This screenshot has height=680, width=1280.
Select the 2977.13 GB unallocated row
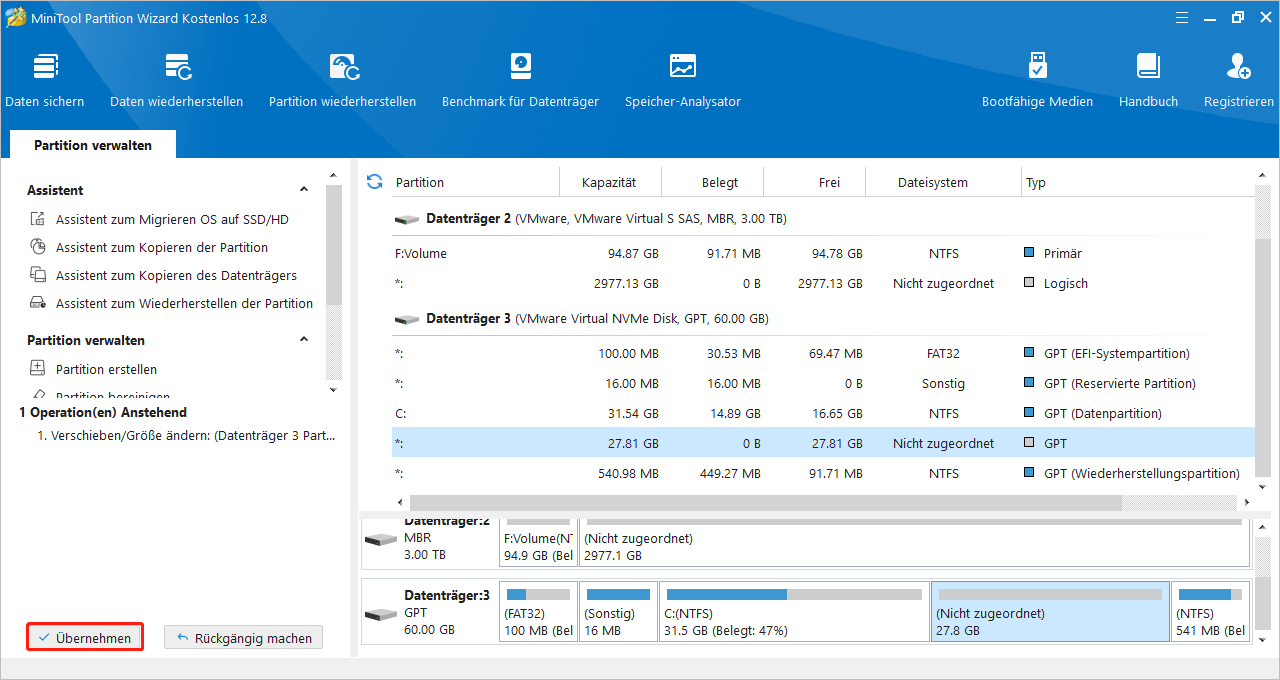click(823, 283)
